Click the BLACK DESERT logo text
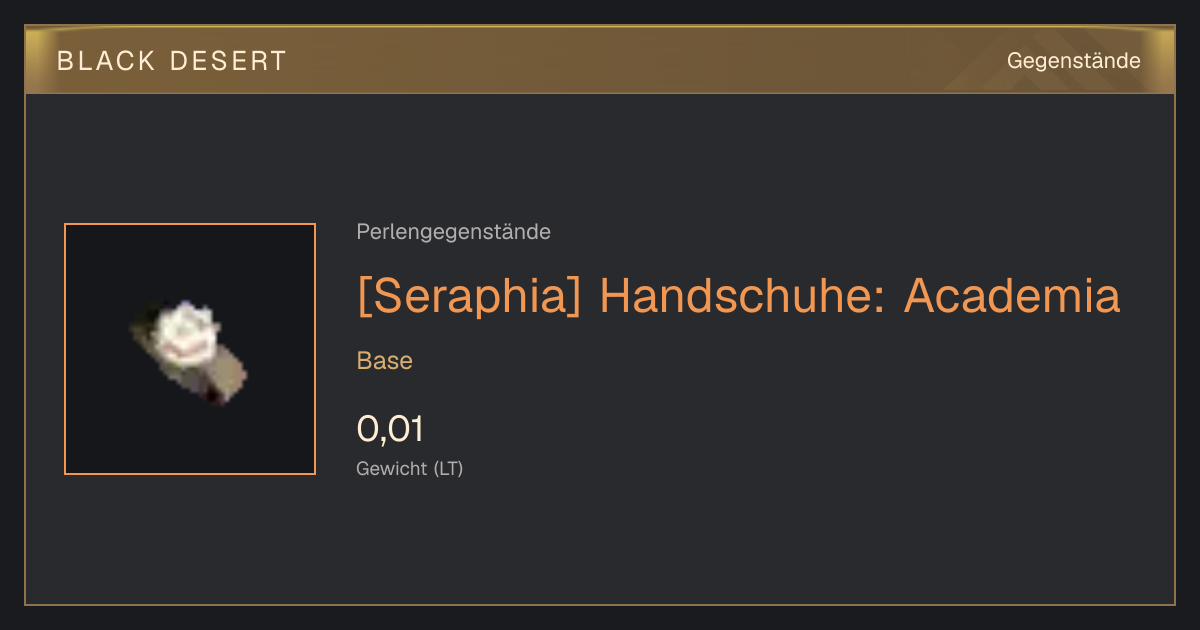Screen dimensions: 1200x630 (x=172, y=61)
